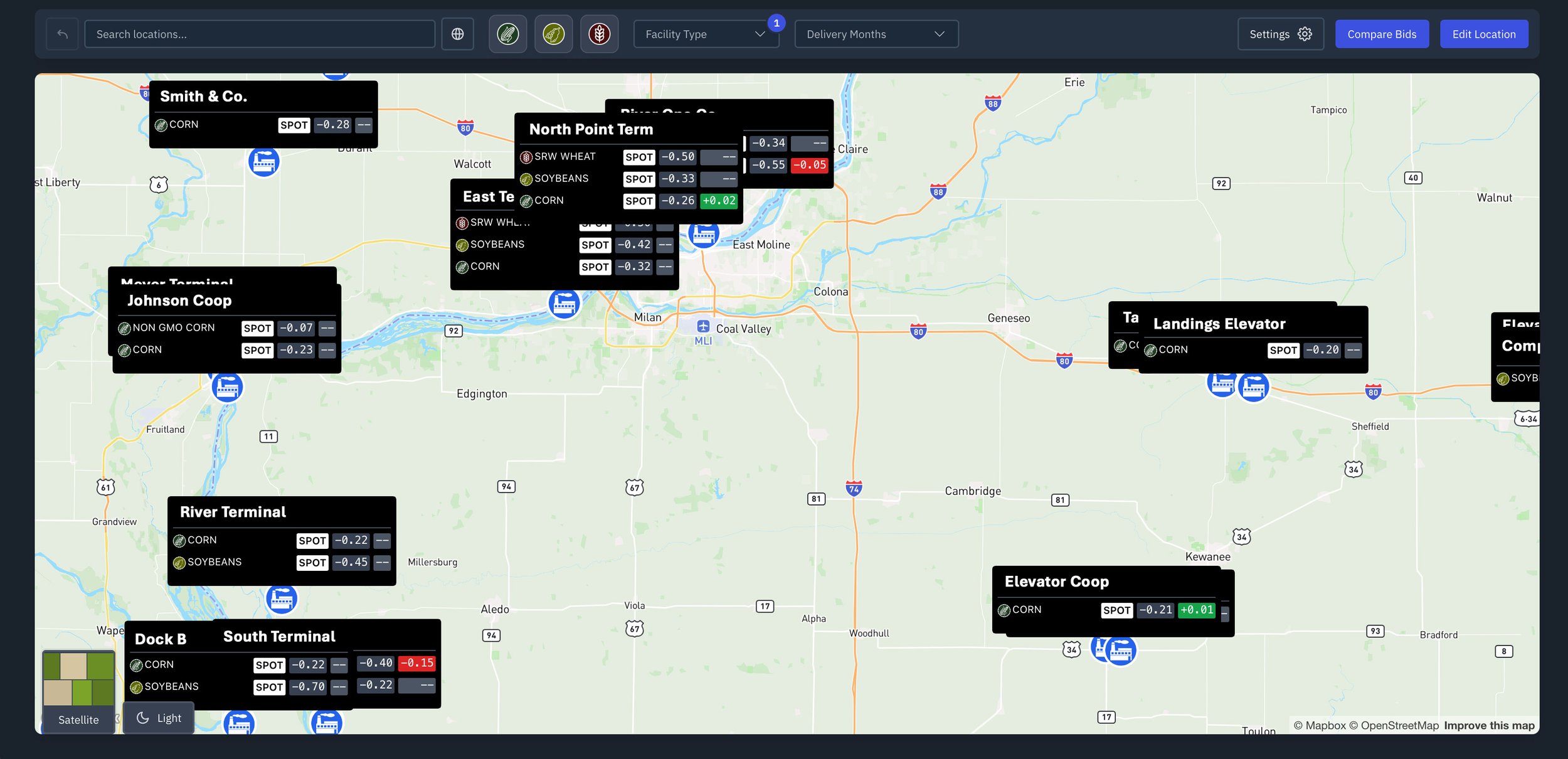Click the facility marker below Smith & Co.
Screen dimensions: 1568x759
pyautogui.click(x=264, y=162)
